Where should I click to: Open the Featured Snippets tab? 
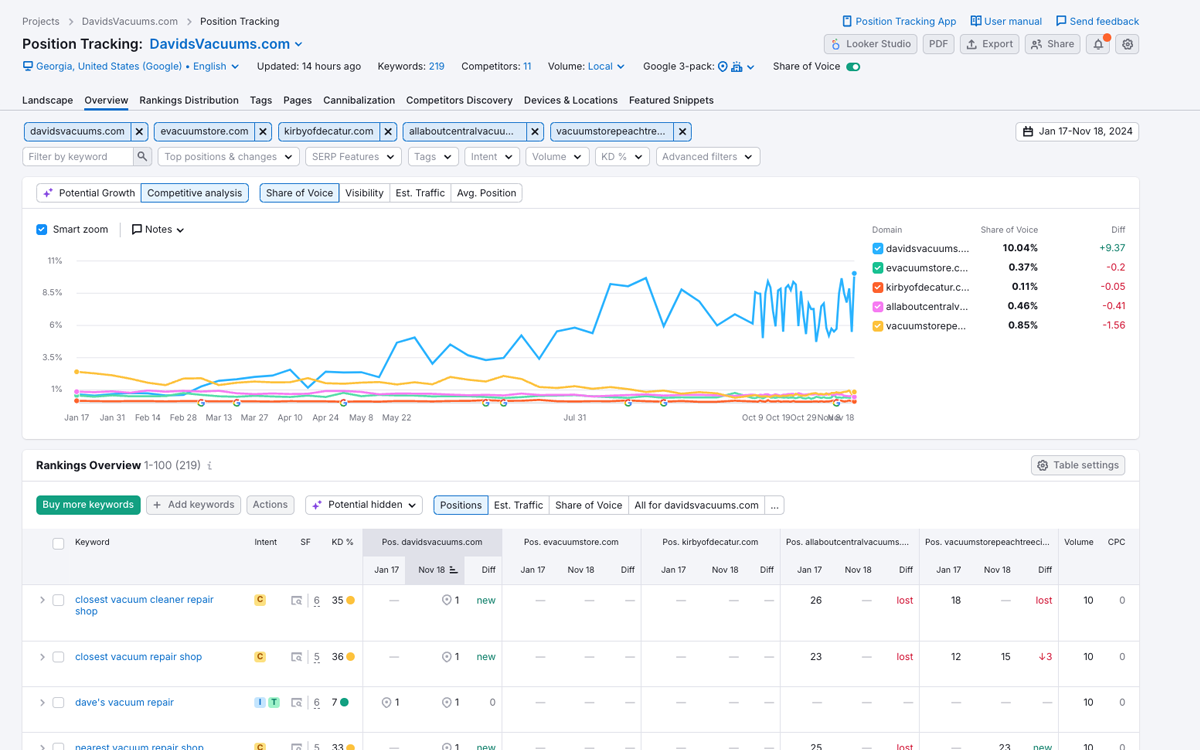(x=671, y=100)
